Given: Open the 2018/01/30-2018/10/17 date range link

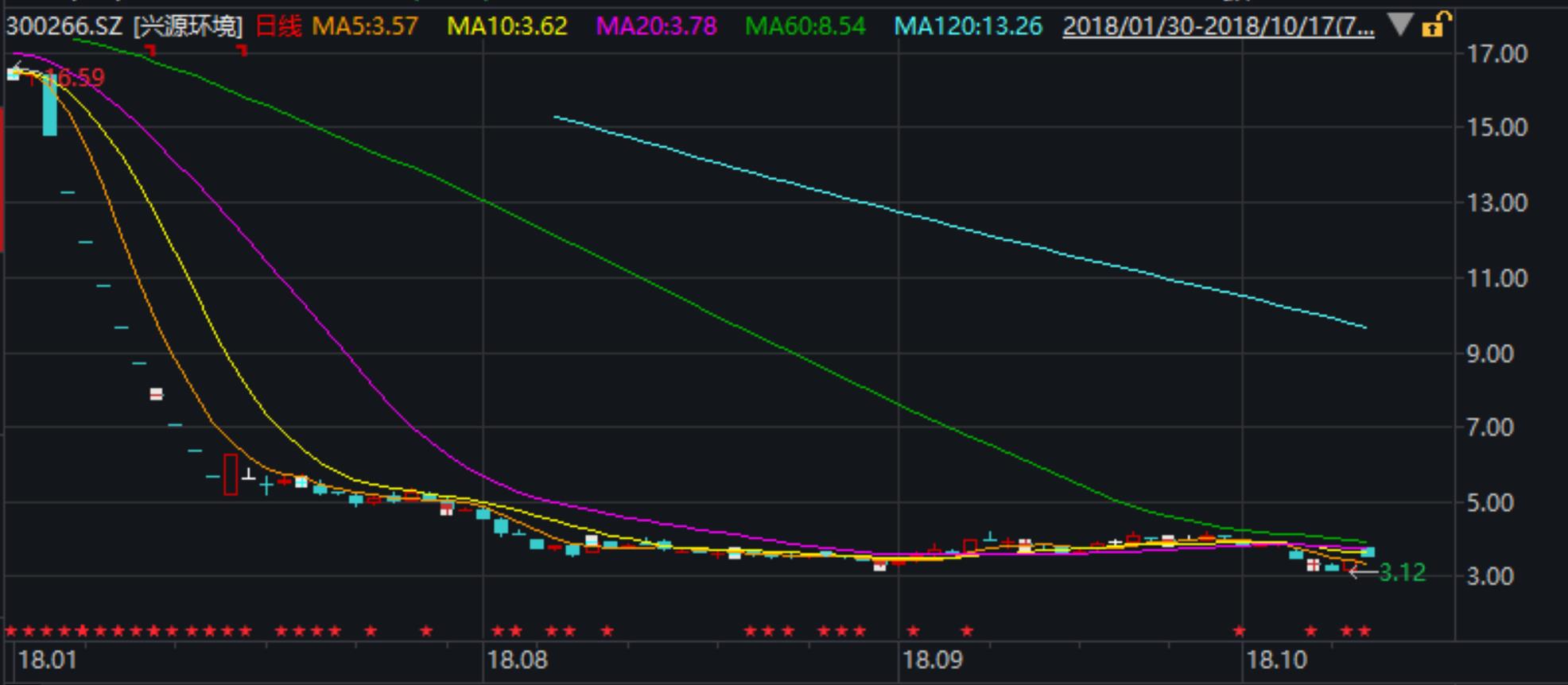Looking at the screenshot, I should coord(1218,26).
